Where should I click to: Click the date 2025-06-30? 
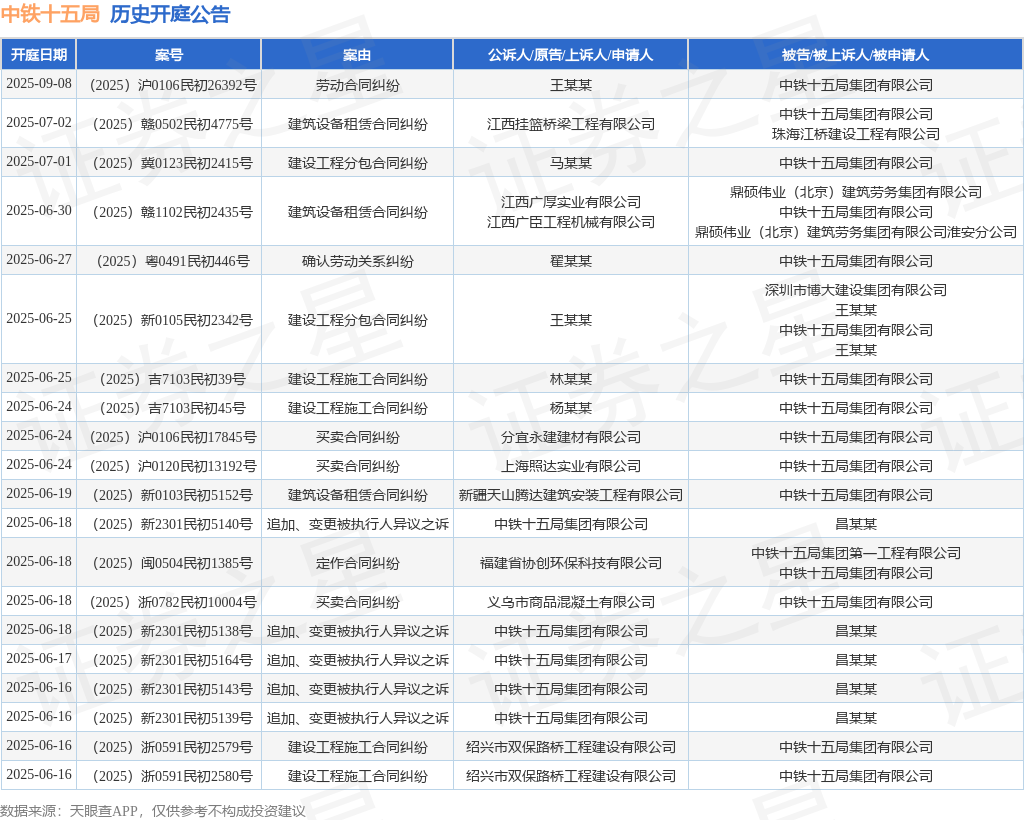pos(39,210)
